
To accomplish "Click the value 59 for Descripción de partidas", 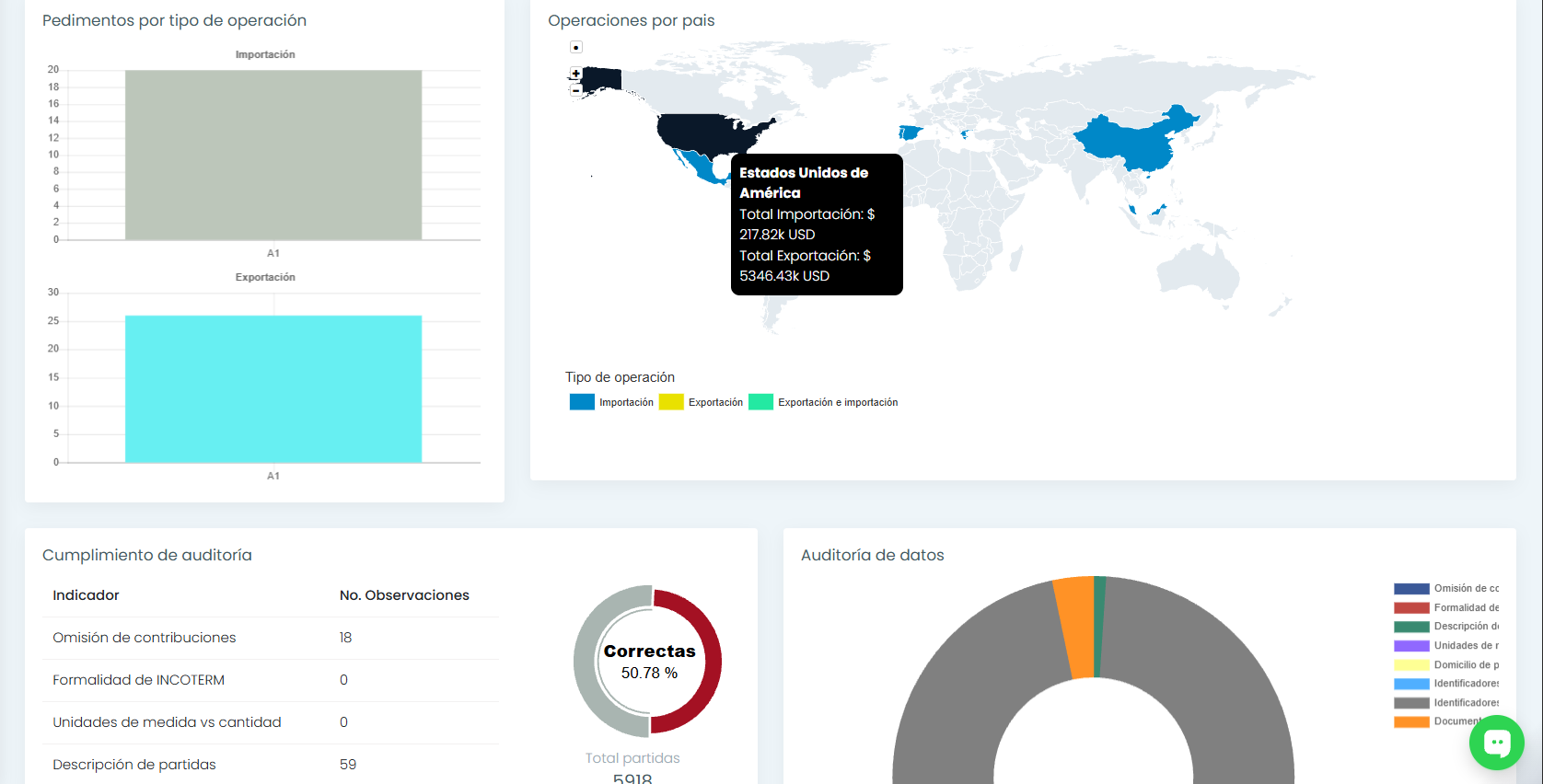I will coord(347,765).
